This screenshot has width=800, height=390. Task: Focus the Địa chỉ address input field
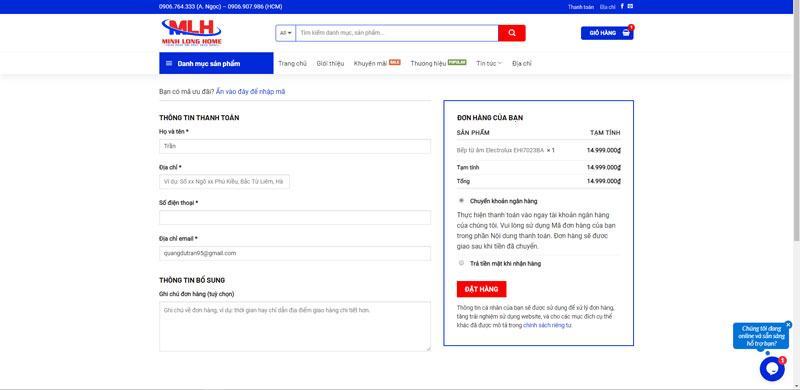click(x=224, y=182)
